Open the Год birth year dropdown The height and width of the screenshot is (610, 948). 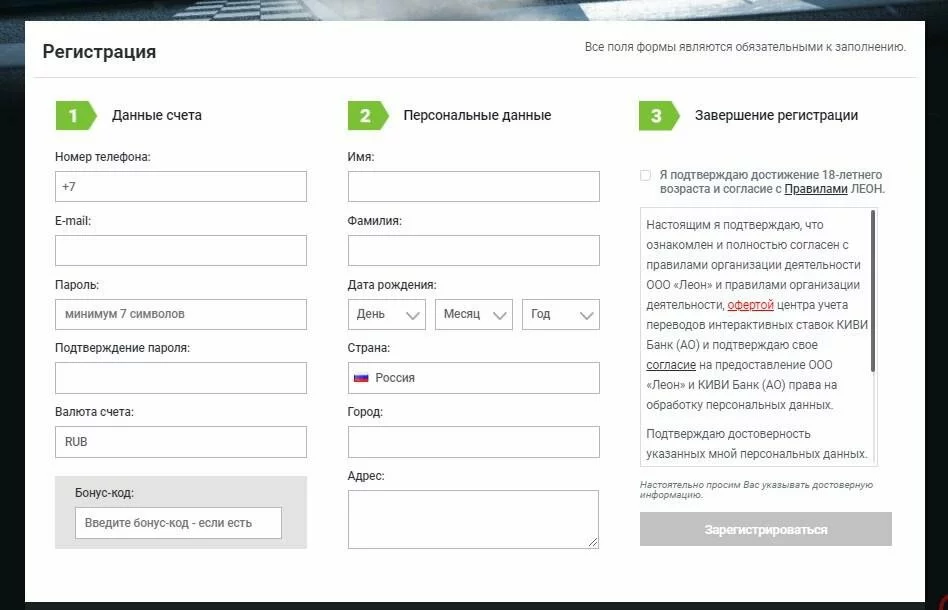[x=560, y=314]
